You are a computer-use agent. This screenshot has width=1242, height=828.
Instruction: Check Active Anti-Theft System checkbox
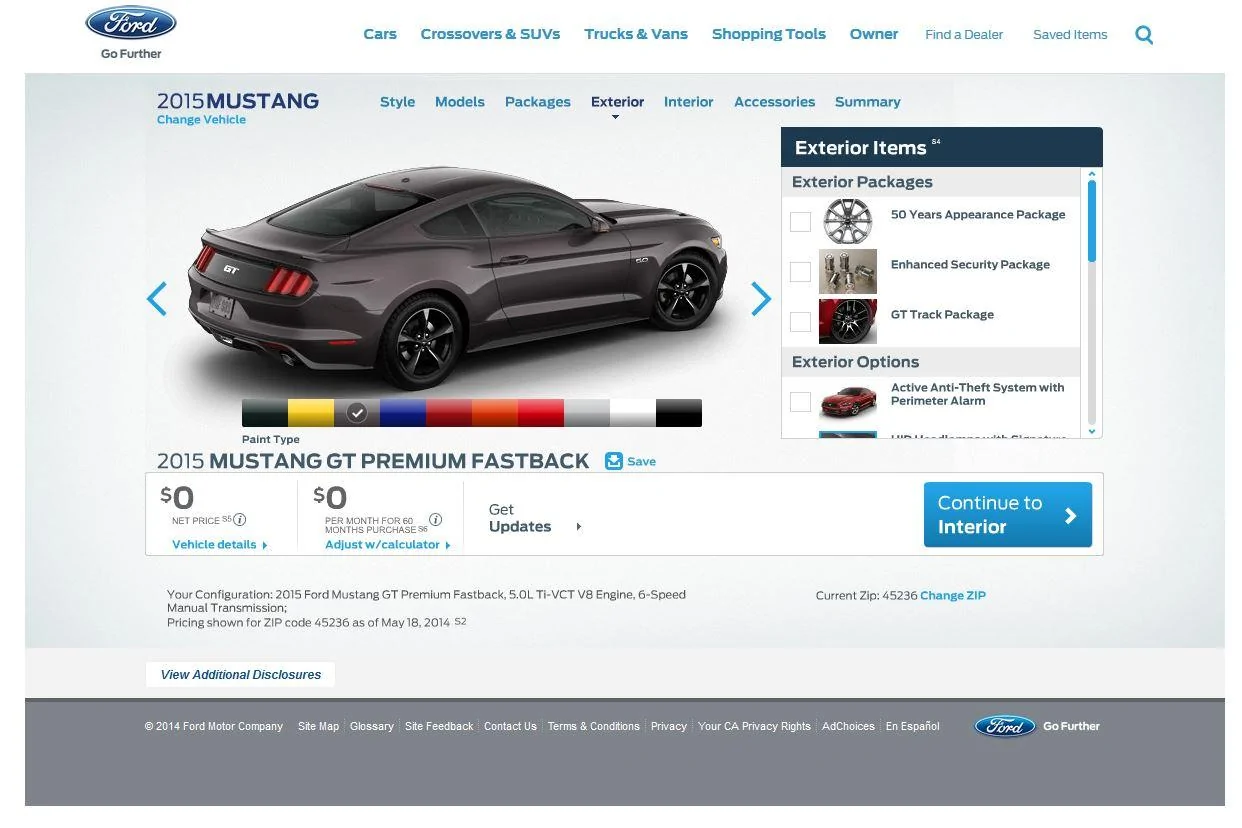click(x=800, y=401)
